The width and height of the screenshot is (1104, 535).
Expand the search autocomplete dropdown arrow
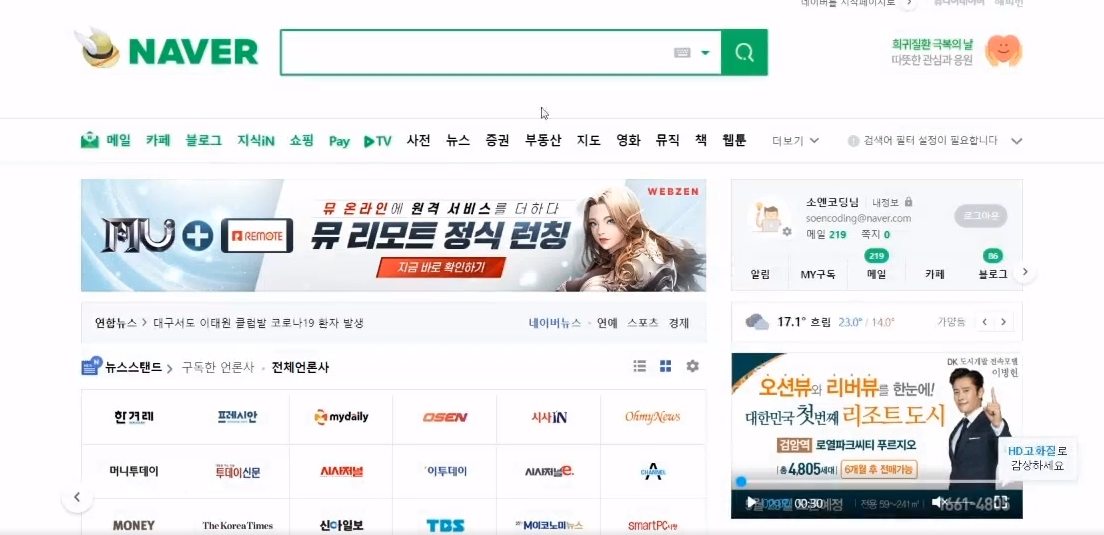[x=705, y=53]
